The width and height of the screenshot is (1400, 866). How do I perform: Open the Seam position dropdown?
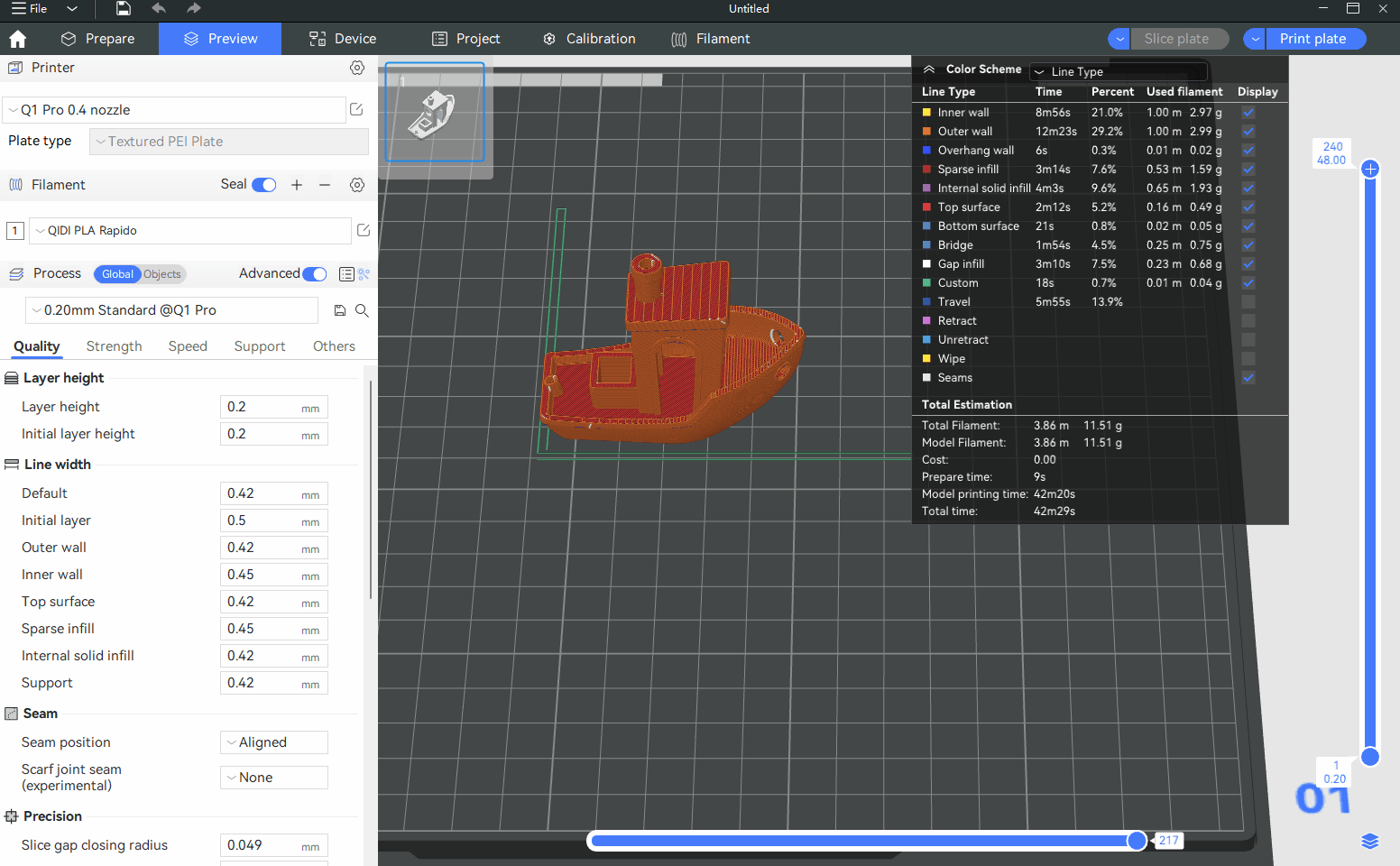coord(273,742)
